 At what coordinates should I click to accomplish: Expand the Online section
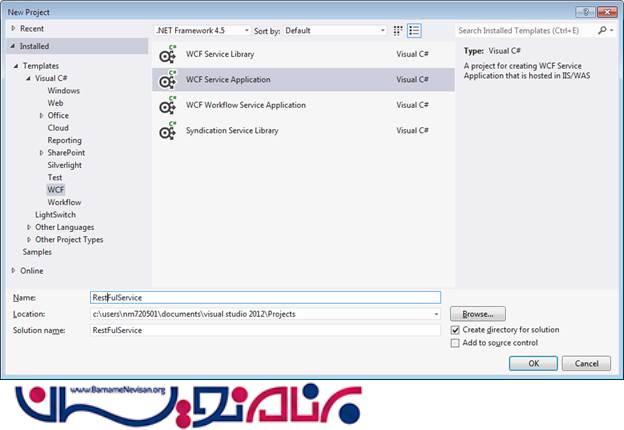point(13,270)
